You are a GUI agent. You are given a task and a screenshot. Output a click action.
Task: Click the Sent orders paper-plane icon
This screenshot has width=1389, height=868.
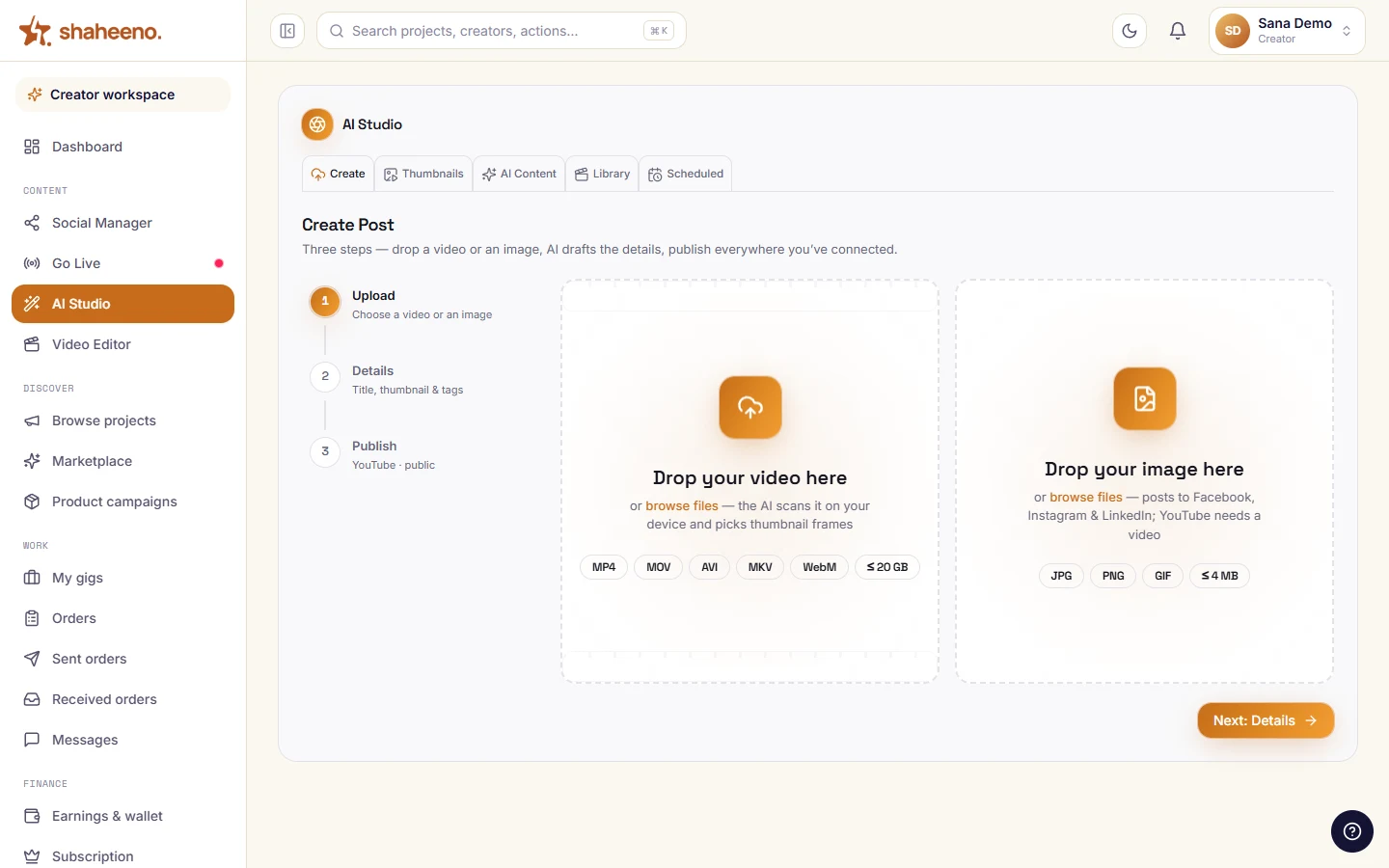(x=32, y=659)
